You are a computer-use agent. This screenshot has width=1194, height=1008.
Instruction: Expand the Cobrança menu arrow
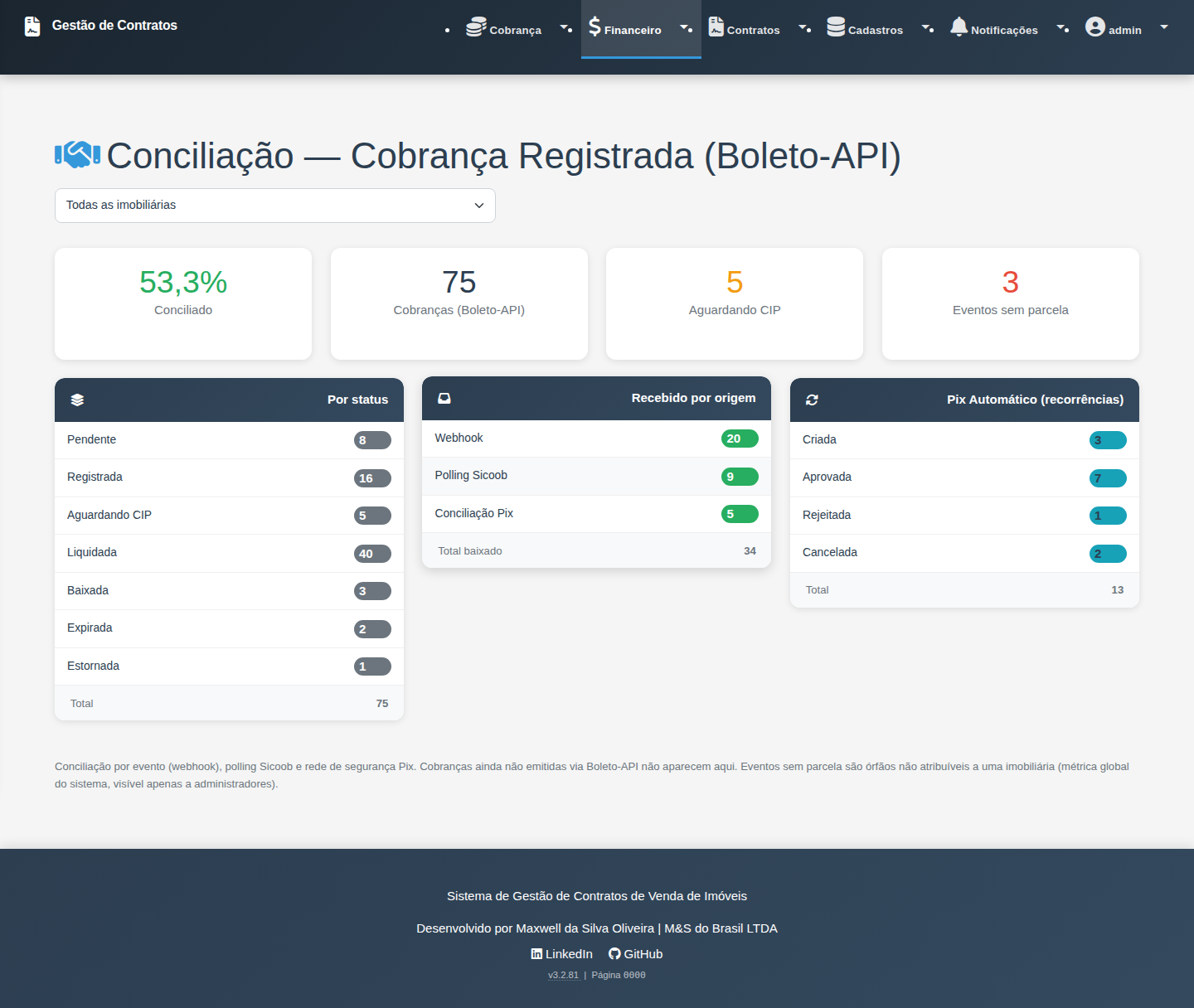[565, 27]
